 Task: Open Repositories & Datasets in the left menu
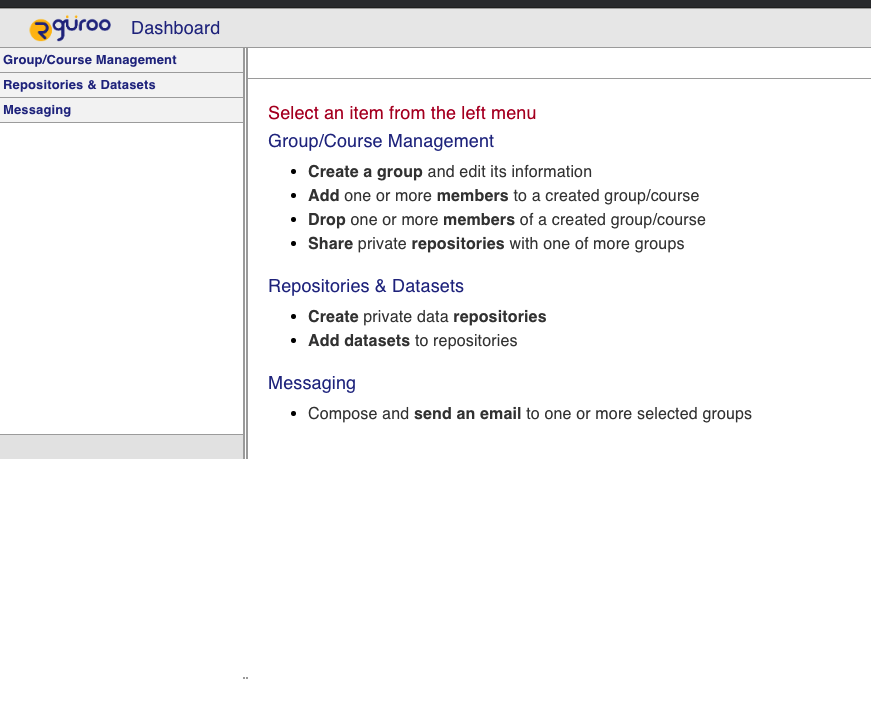(x=80, y=85)
